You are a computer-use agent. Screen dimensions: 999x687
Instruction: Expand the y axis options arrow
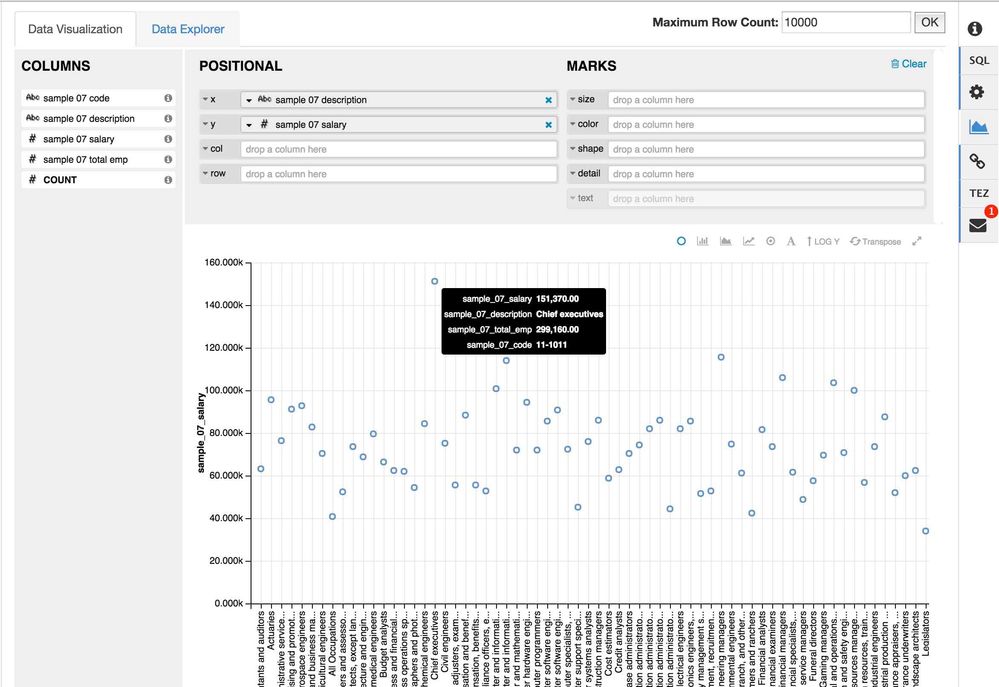click(x=205, y=124)
